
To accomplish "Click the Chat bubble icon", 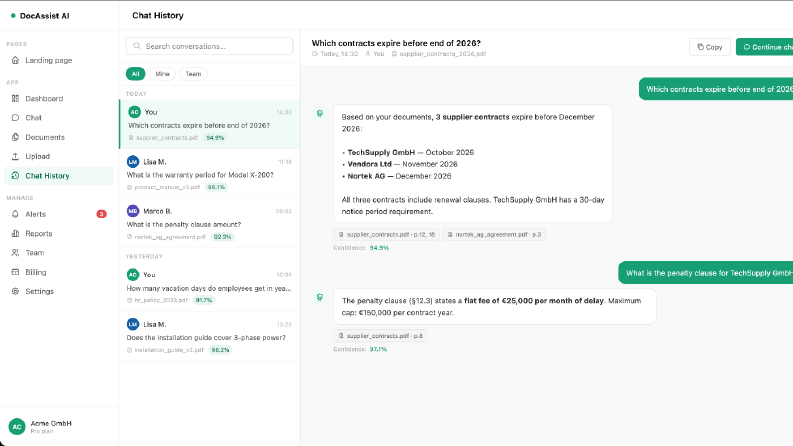I will coord(15,118).
